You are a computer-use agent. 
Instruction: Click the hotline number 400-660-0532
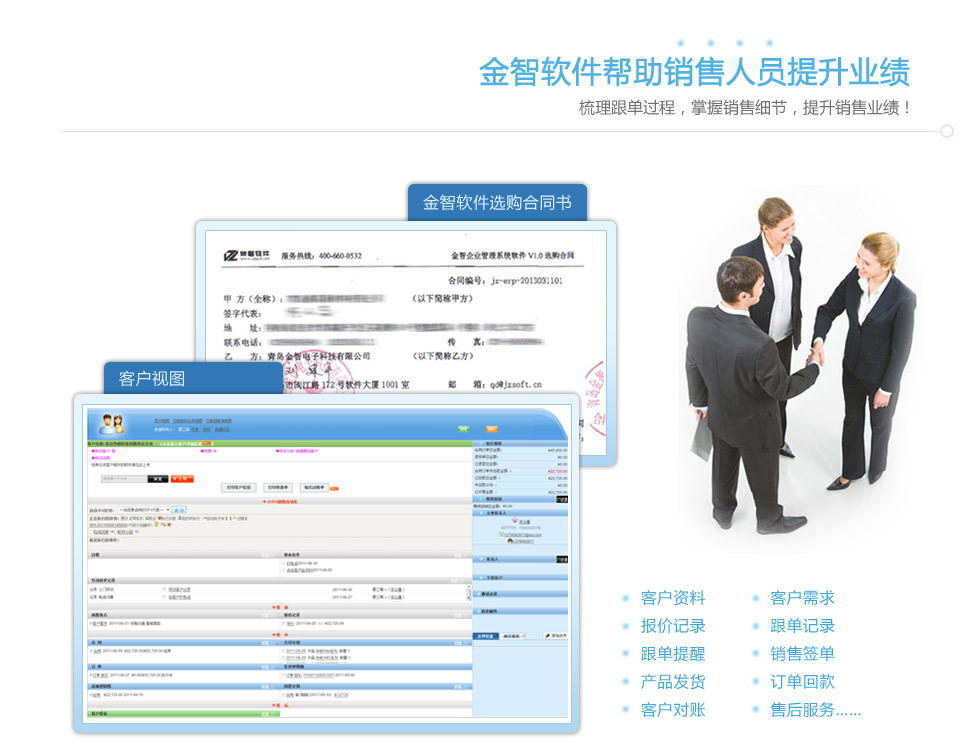tap(340, 255)
